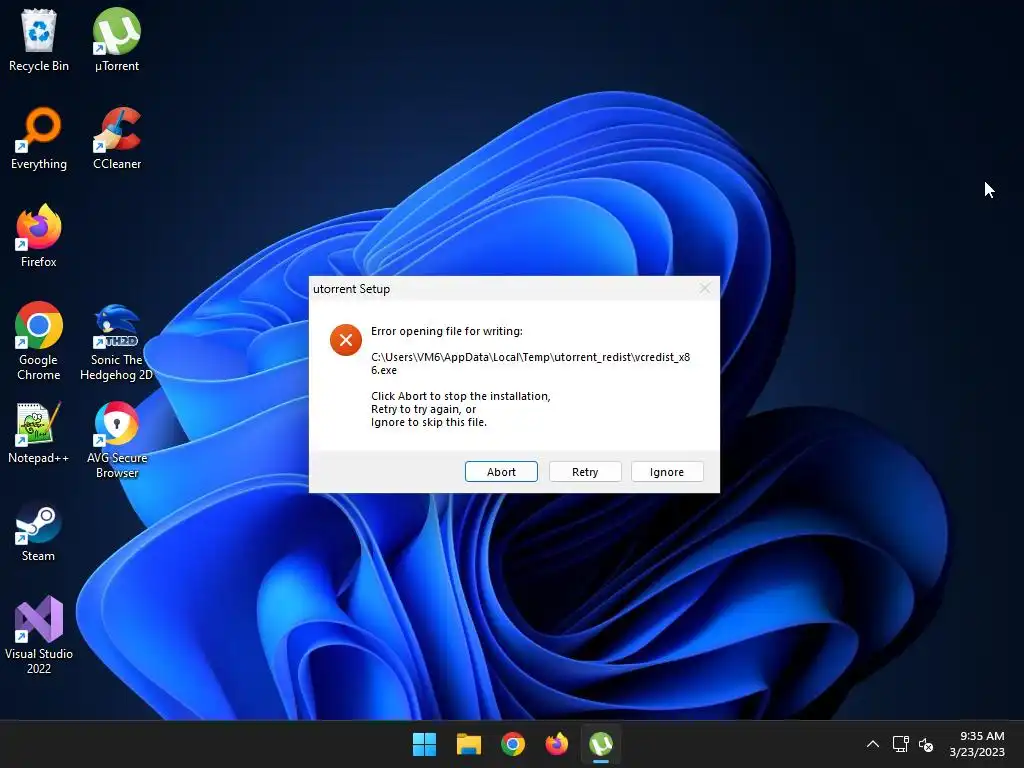Click the Abort button in utorrent Setup
Image resolution: width=1024 pixels, height=768 pixels.
click(x=501, y=472)
